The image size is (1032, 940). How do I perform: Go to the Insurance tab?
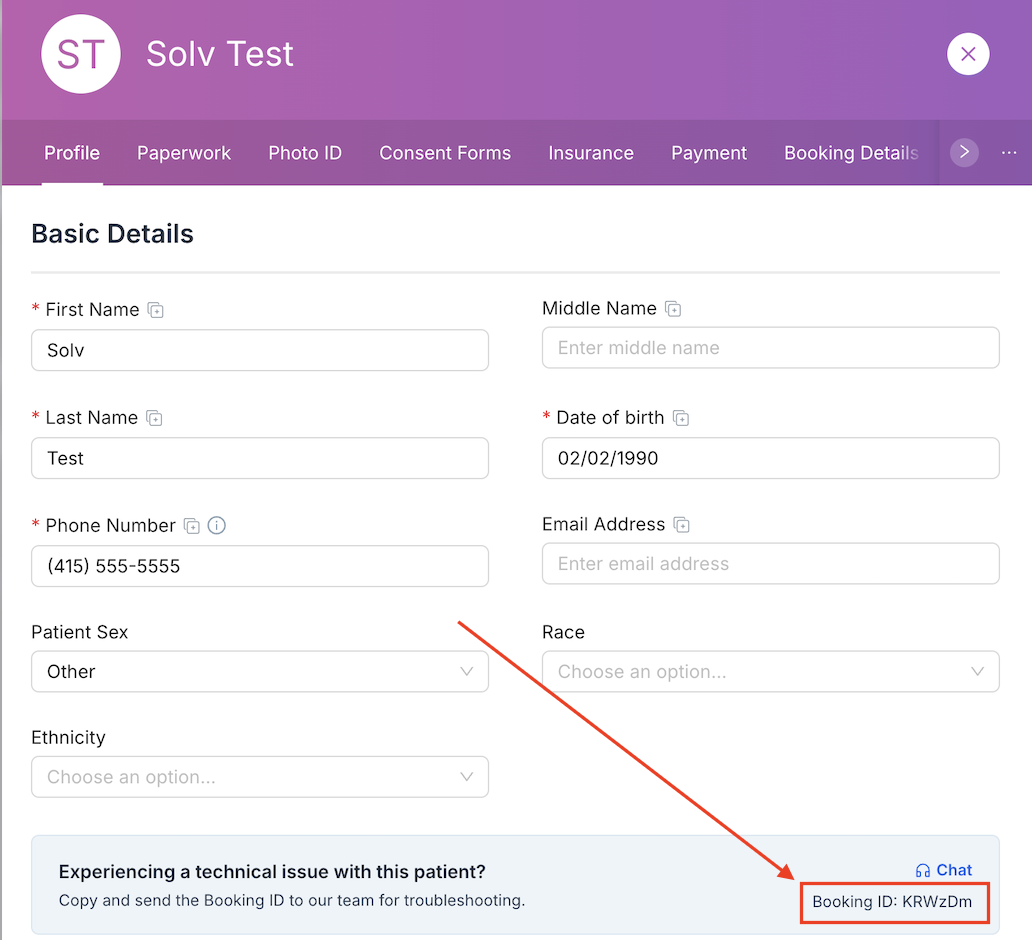click(x=591, y=153)
